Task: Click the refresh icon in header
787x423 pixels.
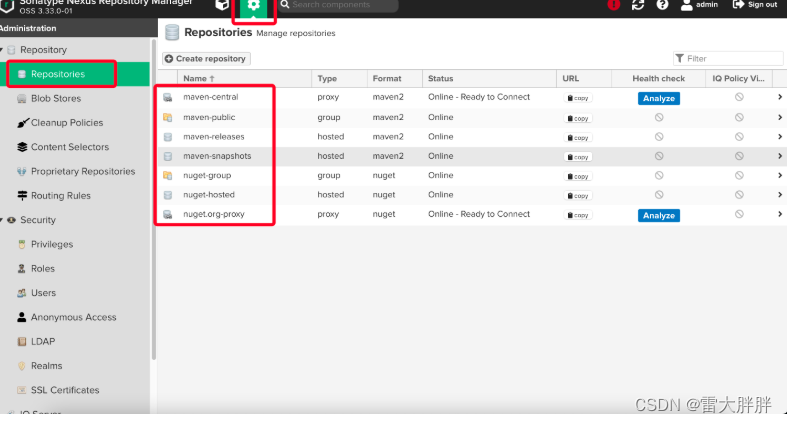Action: [638, 5]
